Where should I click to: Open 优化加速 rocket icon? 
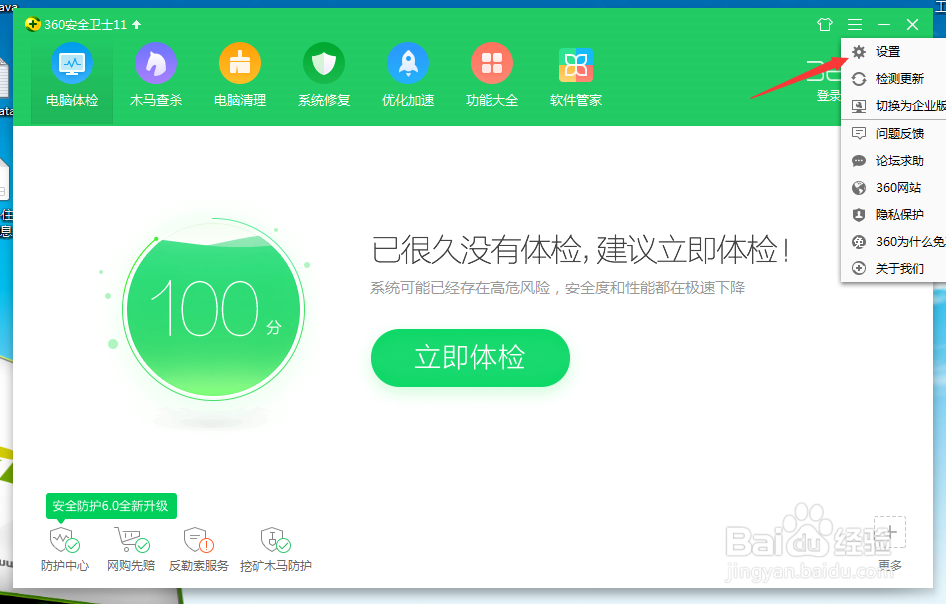pyautogui.click(x=408, y=63)
